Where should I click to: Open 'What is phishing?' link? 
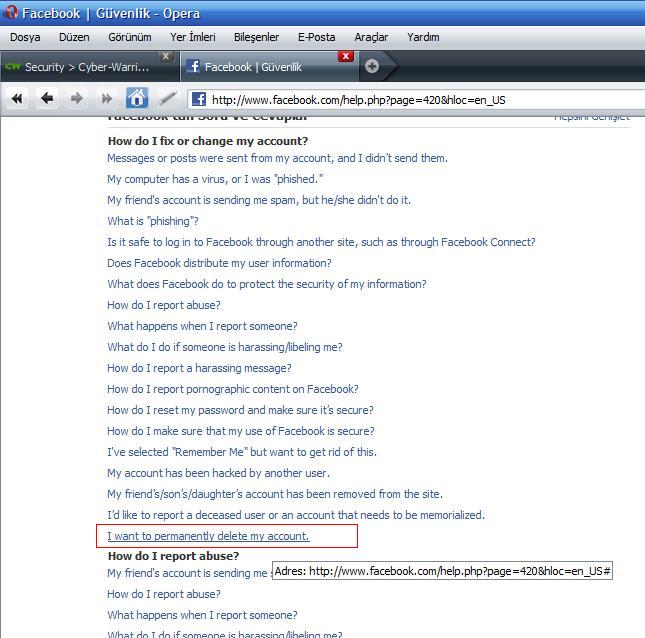[153, 221]
